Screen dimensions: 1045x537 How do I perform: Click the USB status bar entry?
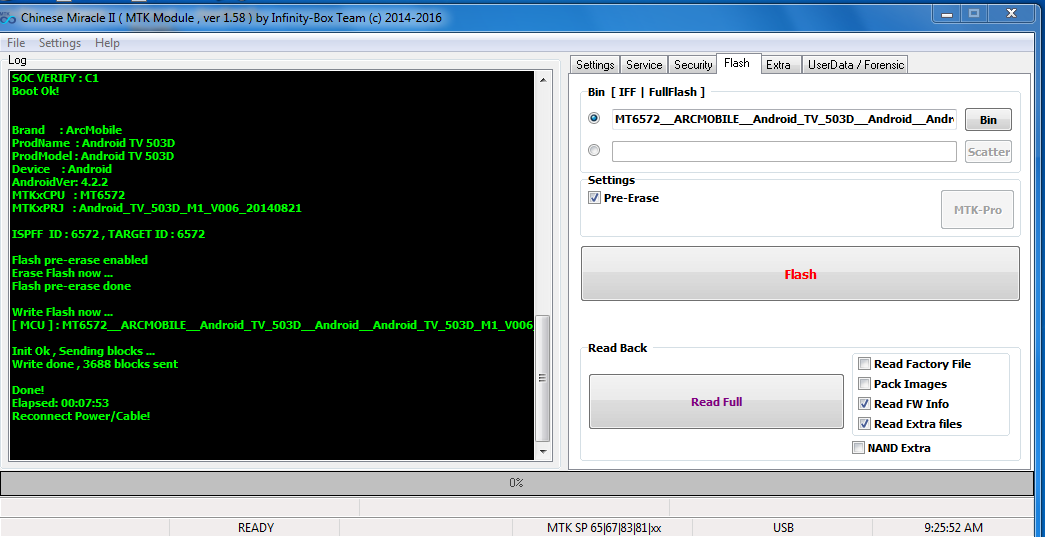(x=784, y=528)
